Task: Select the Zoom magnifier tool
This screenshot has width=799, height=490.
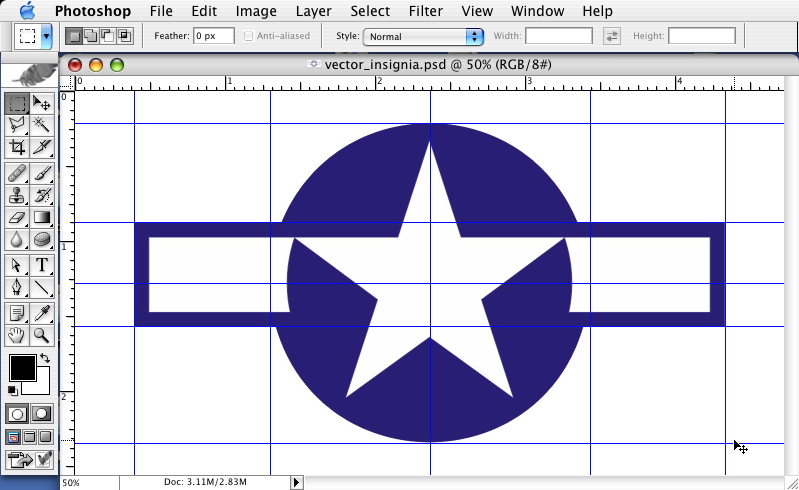Action: [x=42, y=335]
